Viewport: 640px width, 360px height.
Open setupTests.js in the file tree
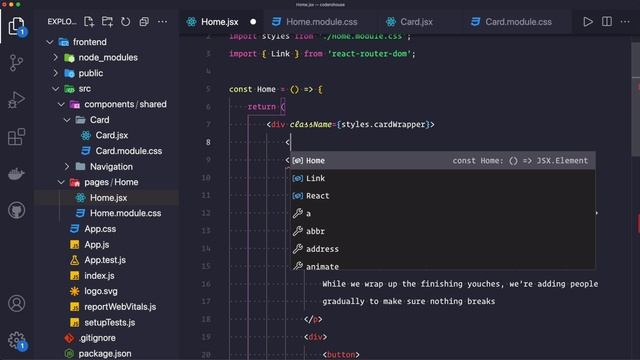[109, 322]
